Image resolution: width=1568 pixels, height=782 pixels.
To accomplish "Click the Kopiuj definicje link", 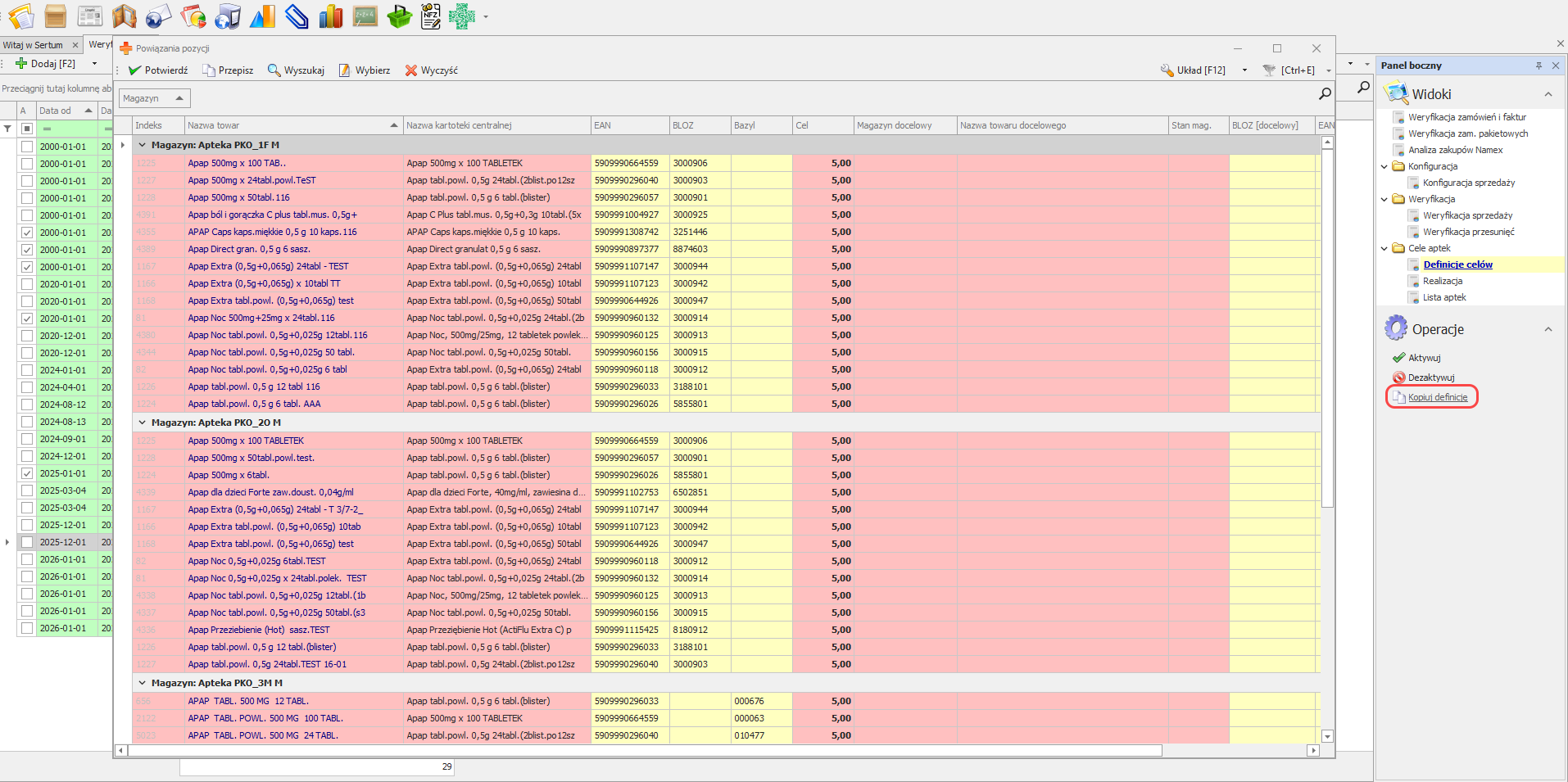I will coord(1438,397).
